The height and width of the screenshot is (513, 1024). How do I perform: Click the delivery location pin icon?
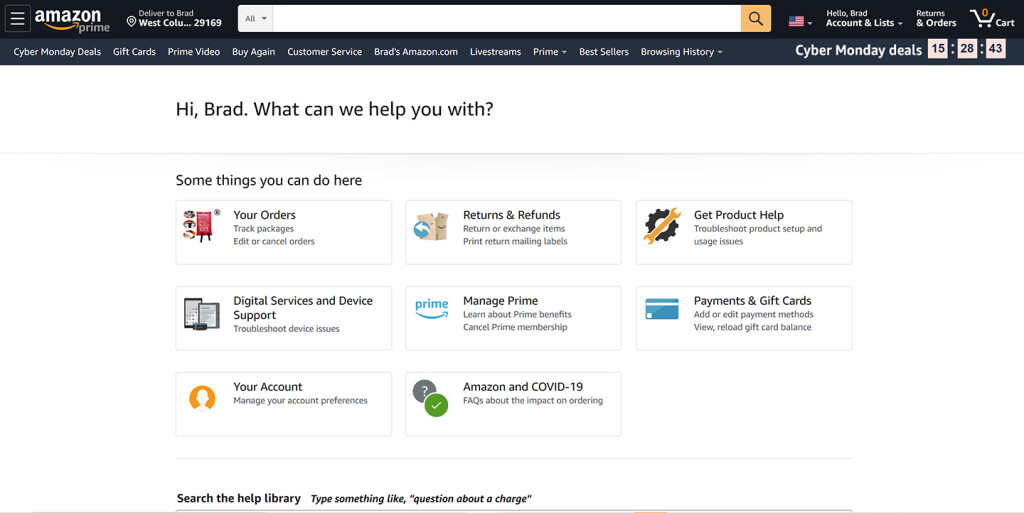(131, 22)
